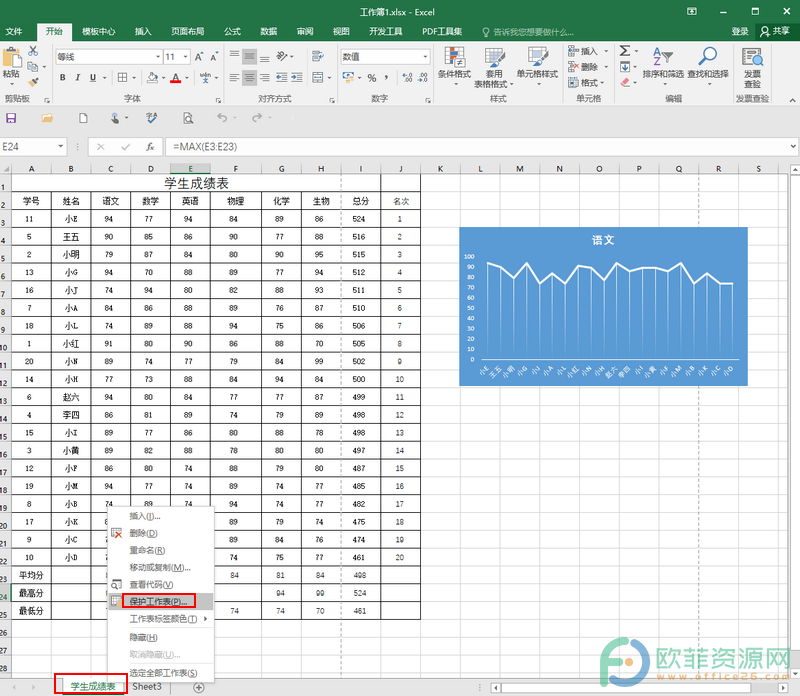
Task: Switch to the 公式 ribbon tab
Action: (232, 32)
